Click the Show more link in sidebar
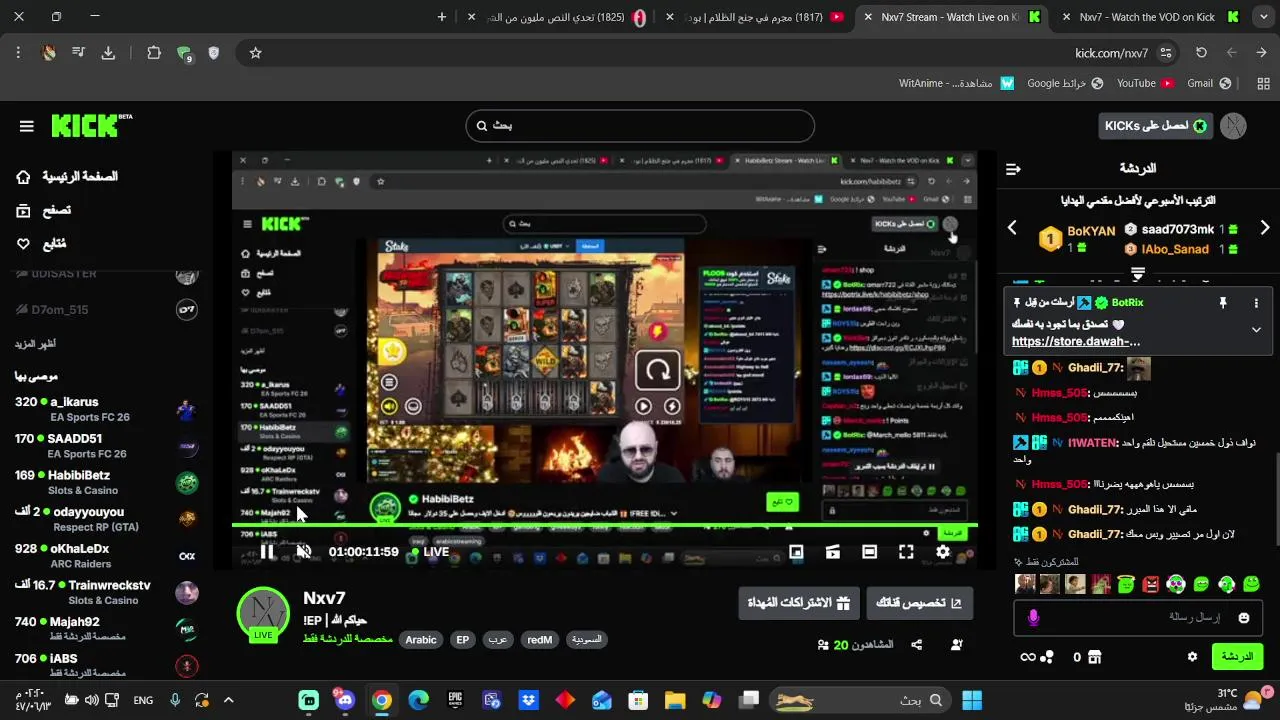 click(x=35, y=344)
